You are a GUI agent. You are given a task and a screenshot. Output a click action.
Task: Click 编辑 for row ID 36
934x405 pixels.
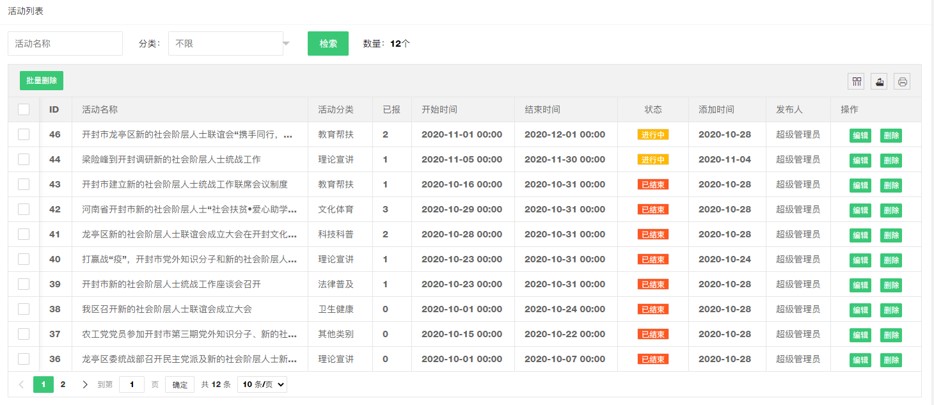860,360
